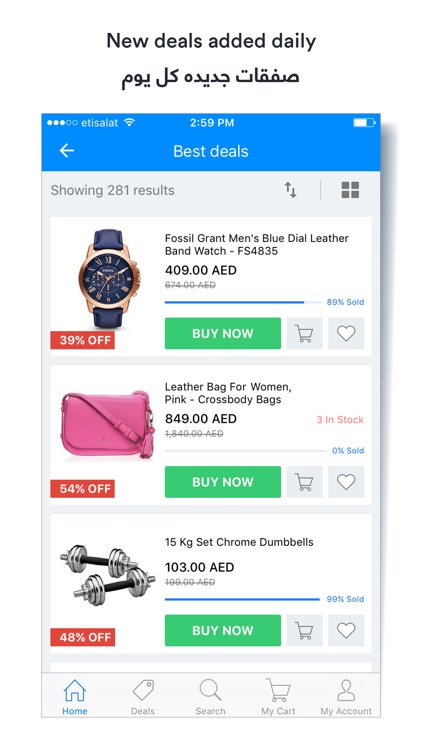The width and height of the screenshot is (422, 750).
Task: Open the 15 Kg Set Chrome Dumbbells title
Action: [239, 542]
